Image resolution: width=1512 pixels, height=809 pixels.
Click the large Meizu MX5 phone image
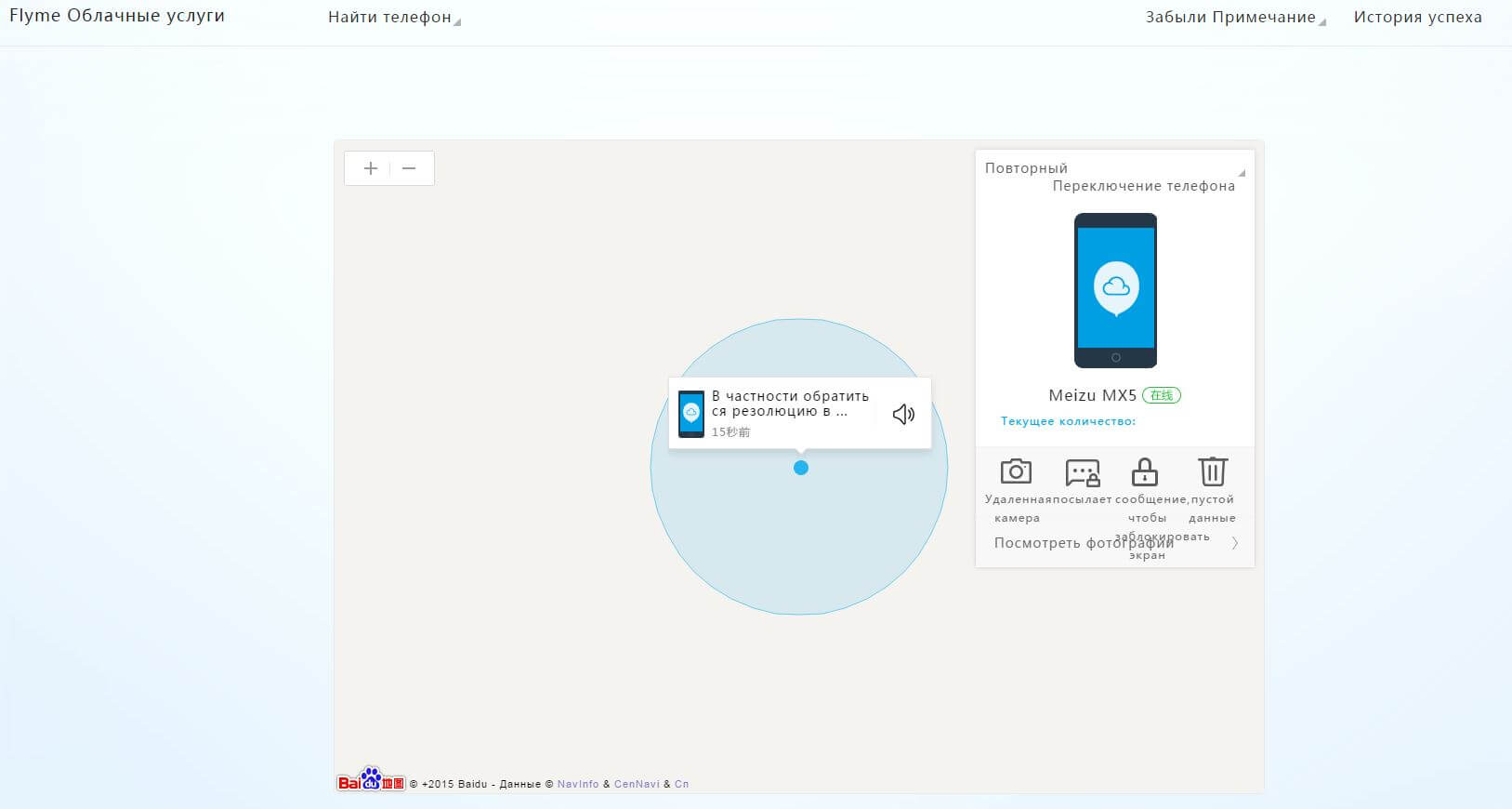pyautogui.click(x=1115, y=290)
